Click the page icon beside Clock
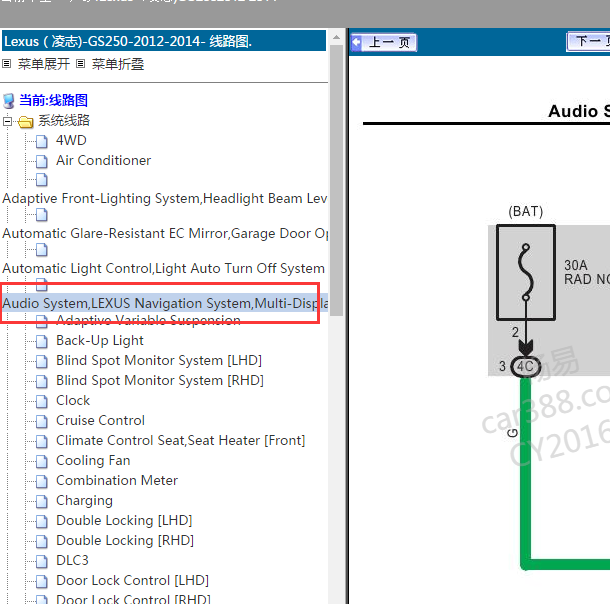 pyautogui.click(x=42, y=401)
